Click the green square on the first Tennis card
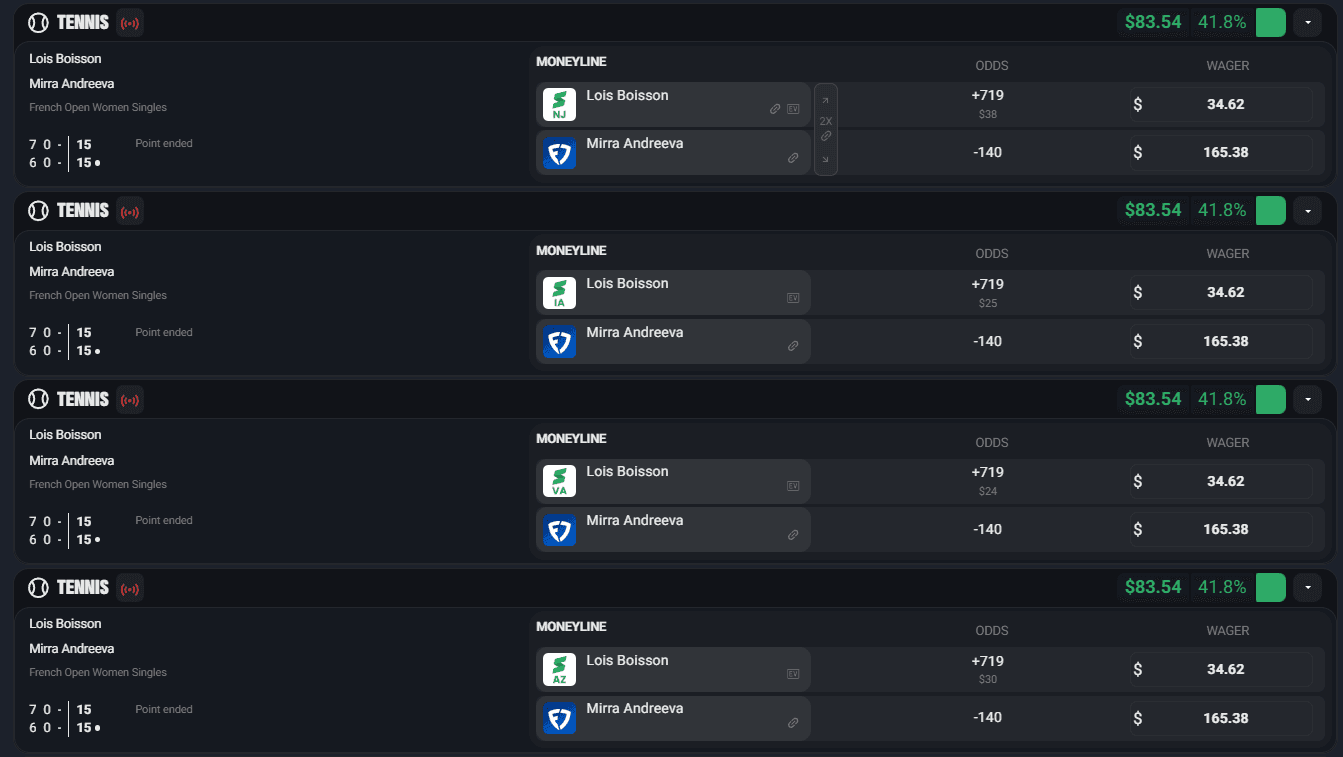The width and height of the screenshot is (1343, 757). tap(1271, 22)
